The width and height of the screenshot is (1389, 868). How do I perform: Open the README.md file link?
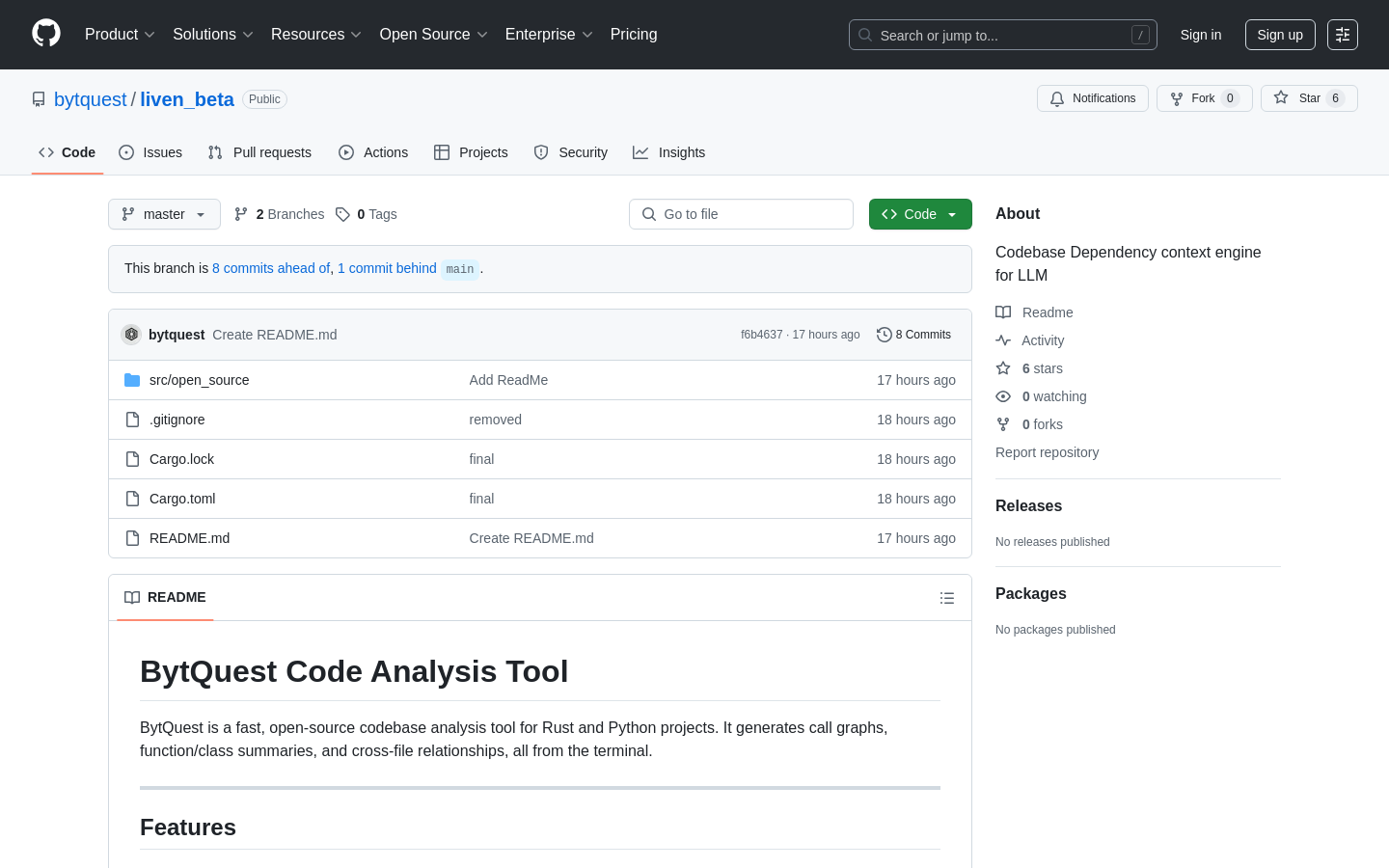(189, 538)
